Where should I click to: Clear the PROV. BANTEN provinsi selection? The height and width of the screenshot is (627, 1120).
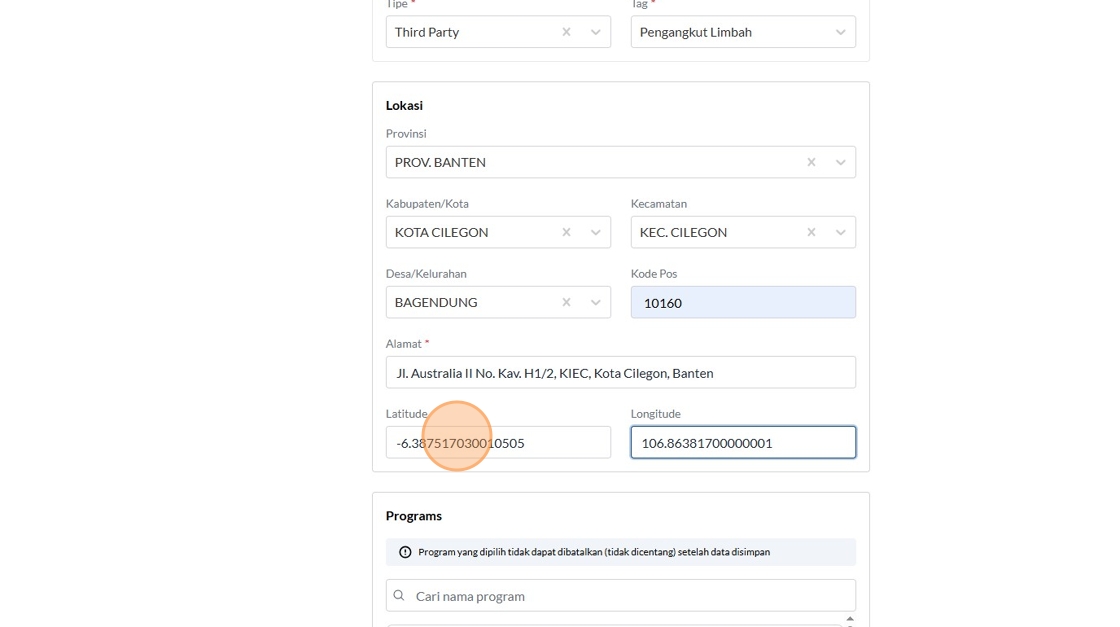click(811, 162)
